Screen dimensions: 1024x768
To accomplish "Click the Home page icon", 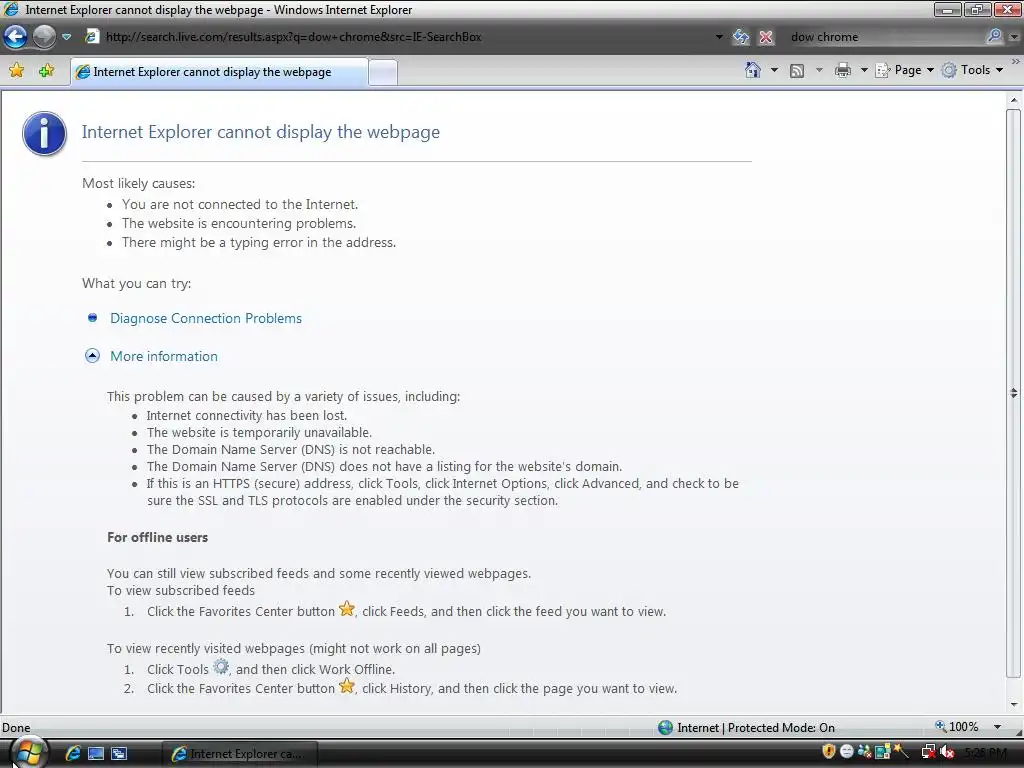I will click(753, 70).
